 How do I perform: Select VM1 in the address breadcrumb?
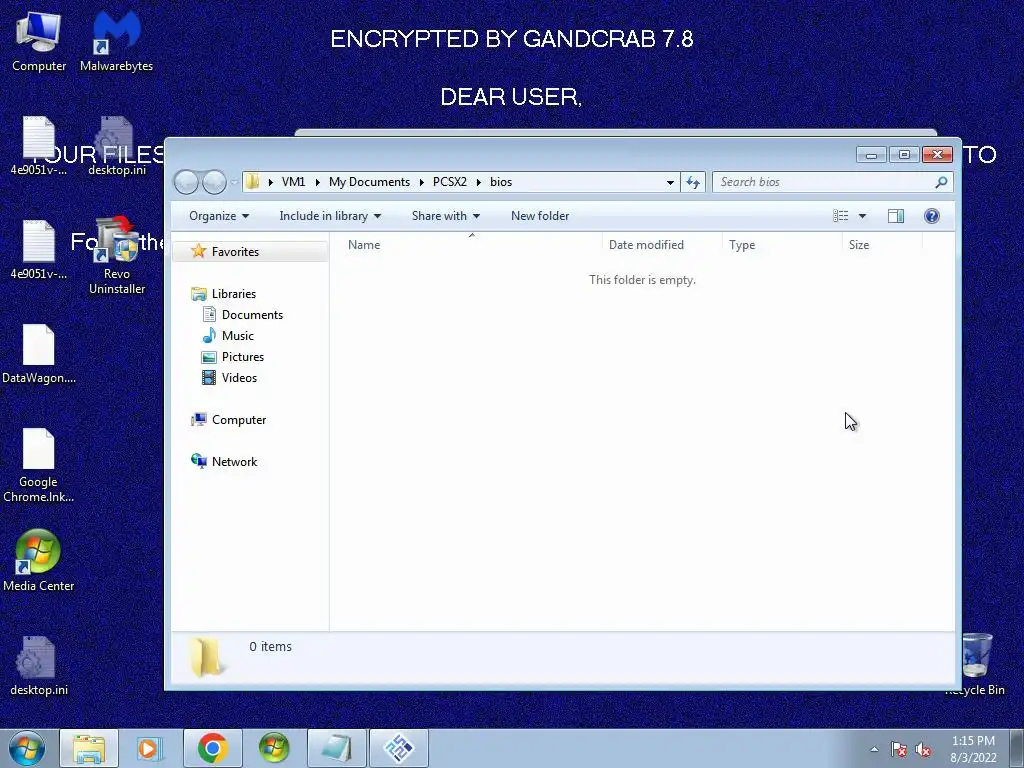293,182
